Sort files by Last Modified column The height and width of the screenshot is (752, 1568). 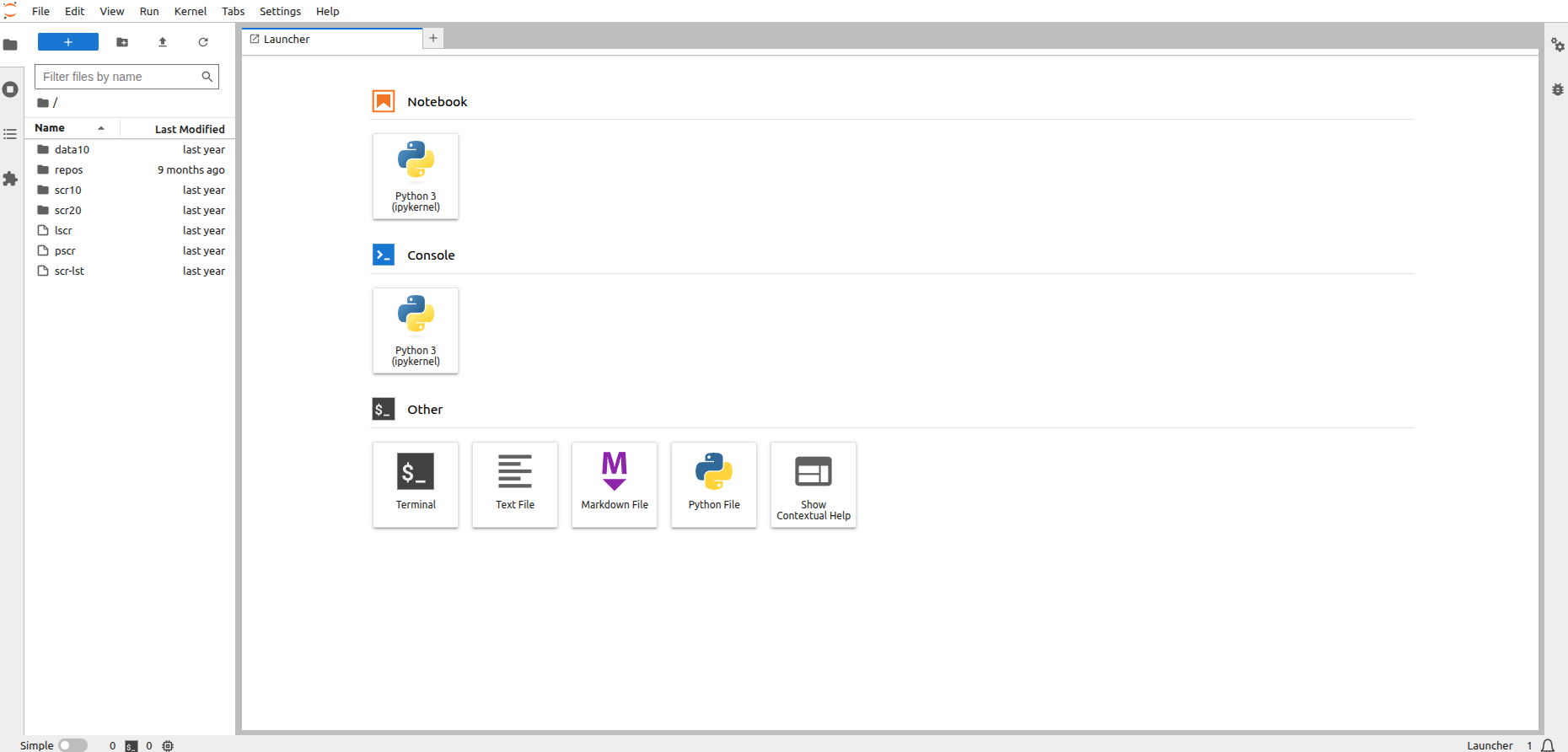[189, 129]
